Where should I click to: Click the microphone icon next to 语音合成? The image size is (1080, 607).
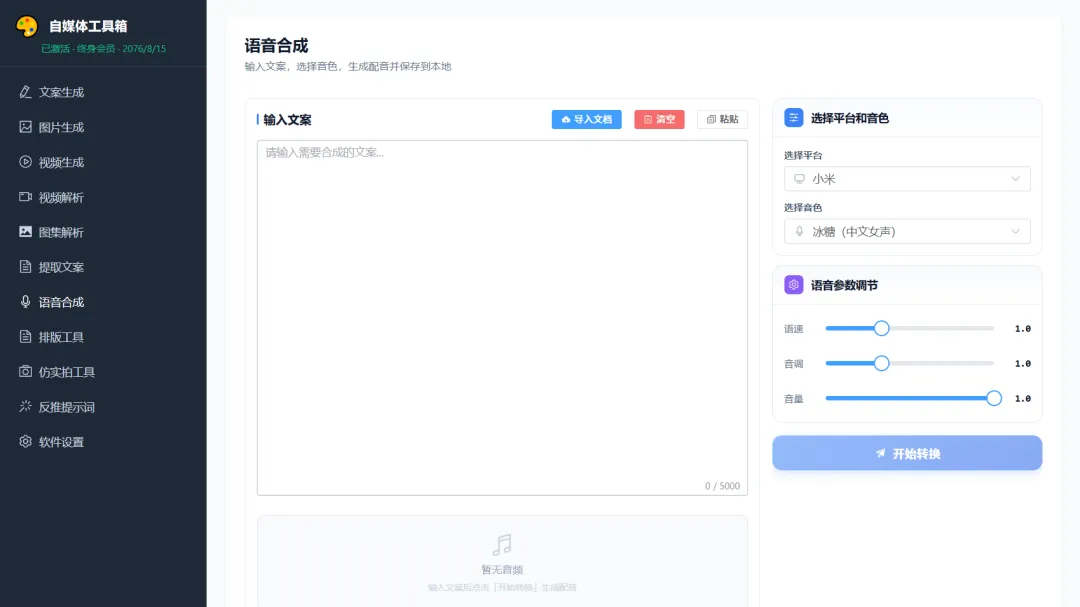(25, 302)
